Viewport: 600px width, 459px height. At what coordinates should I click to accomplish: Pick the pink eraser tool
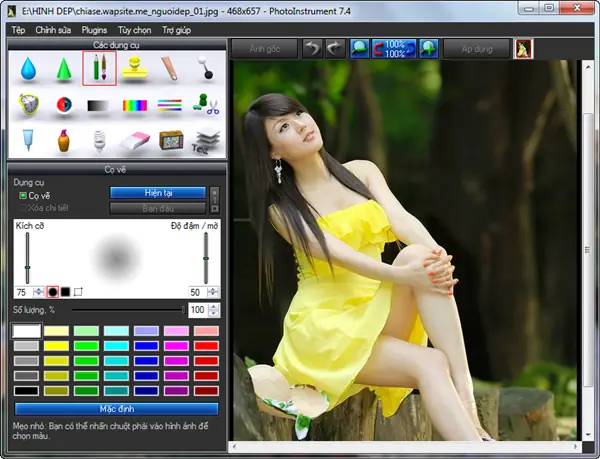(x=135, y=140)
